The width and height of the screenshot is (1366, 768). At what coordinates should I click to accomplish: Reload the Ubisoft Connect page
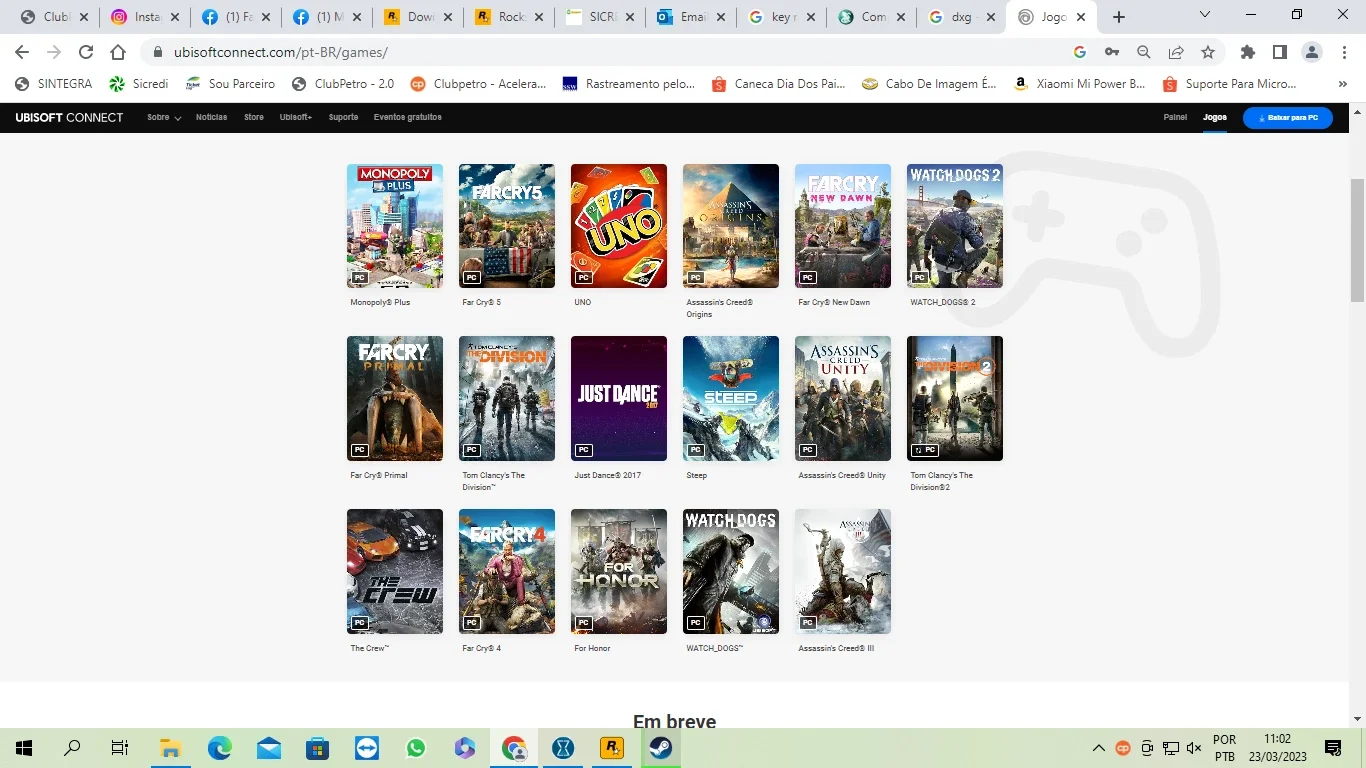click(86, 52)
